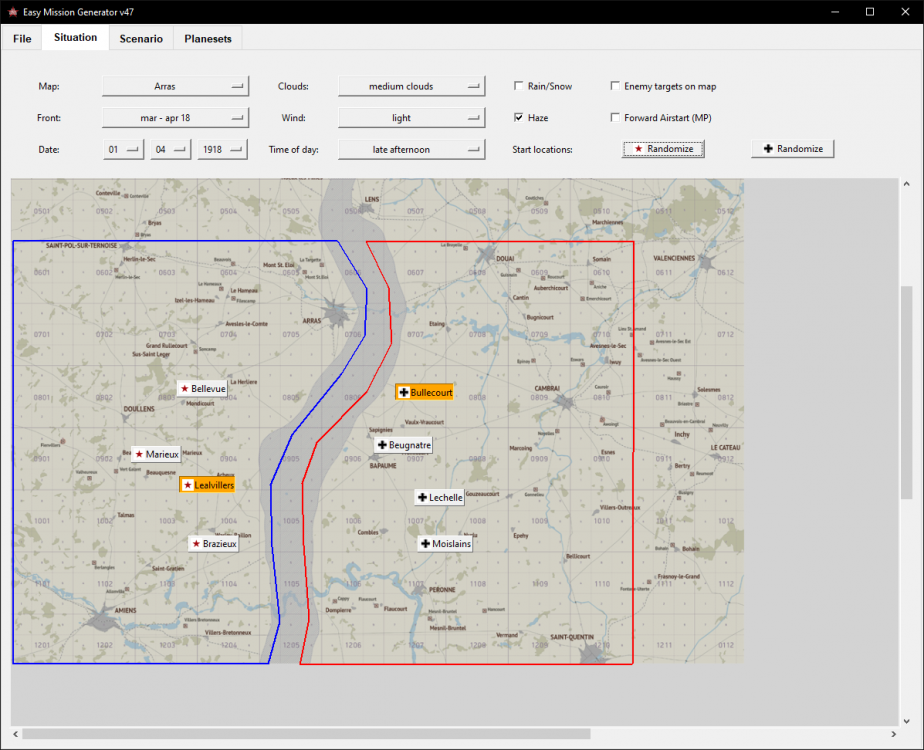Select the Beugnatre airfield marker
The width and height of the screenshot is (924, 750).
[403, 444]
